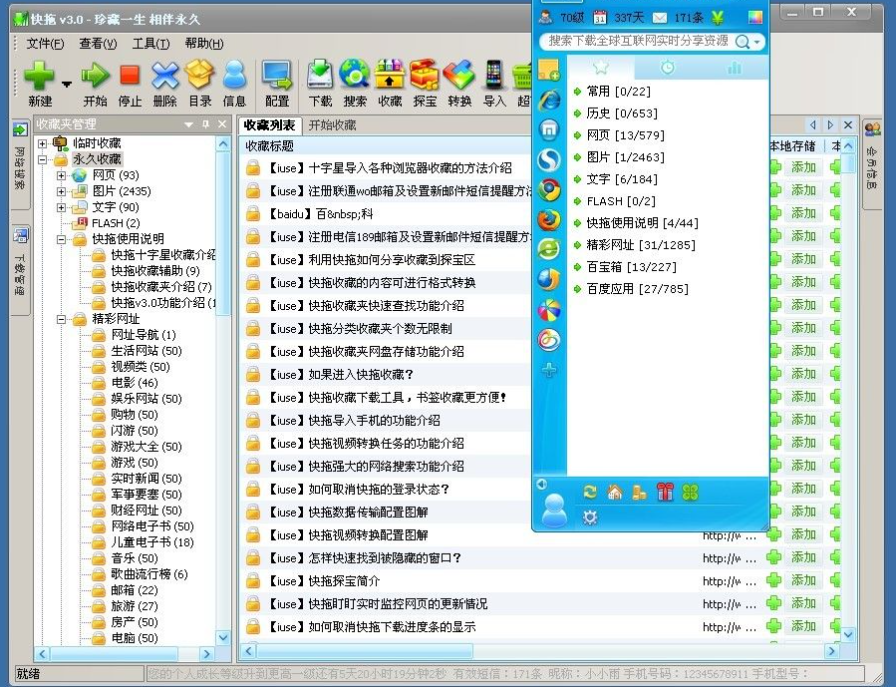Click the 收藏 toolbar icon
The width and height of the screenshot is (896, 687).
(390, 75)
